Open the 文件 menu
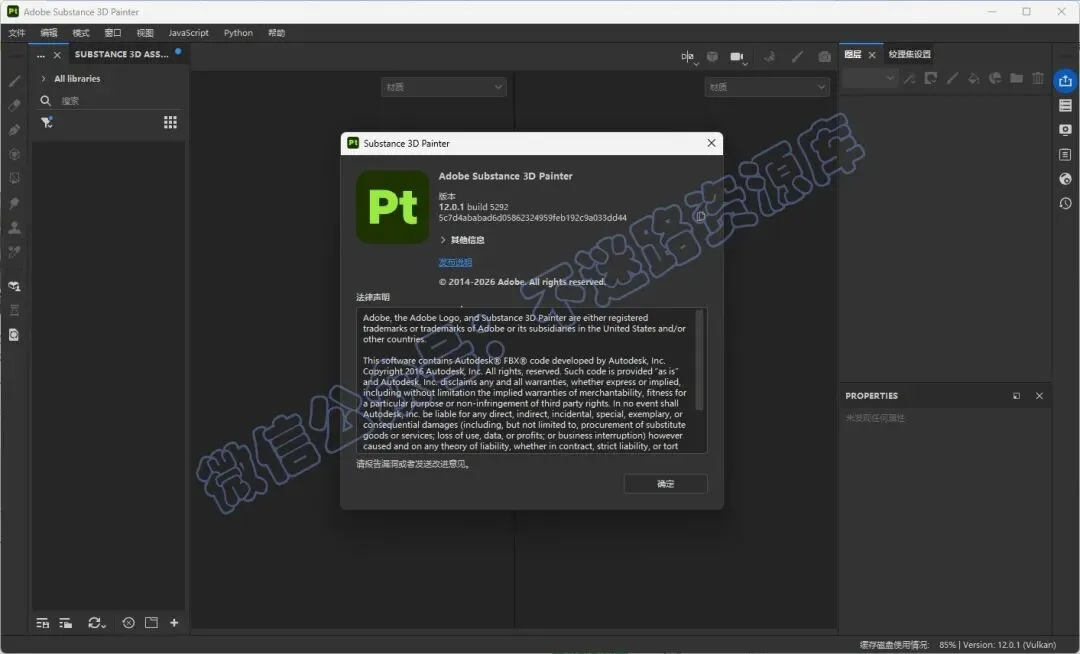 point(17,33)
